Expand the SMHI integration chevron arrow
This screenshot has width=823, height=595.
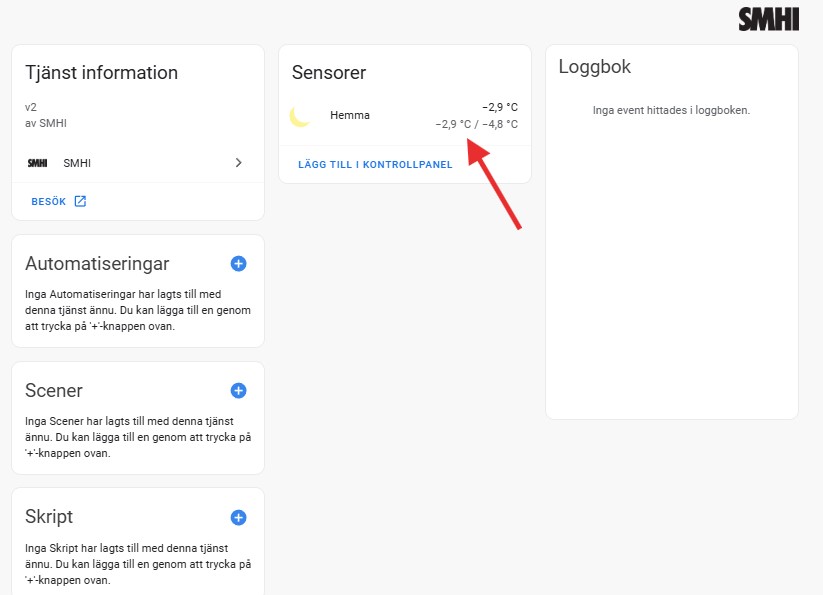point(238,163)
